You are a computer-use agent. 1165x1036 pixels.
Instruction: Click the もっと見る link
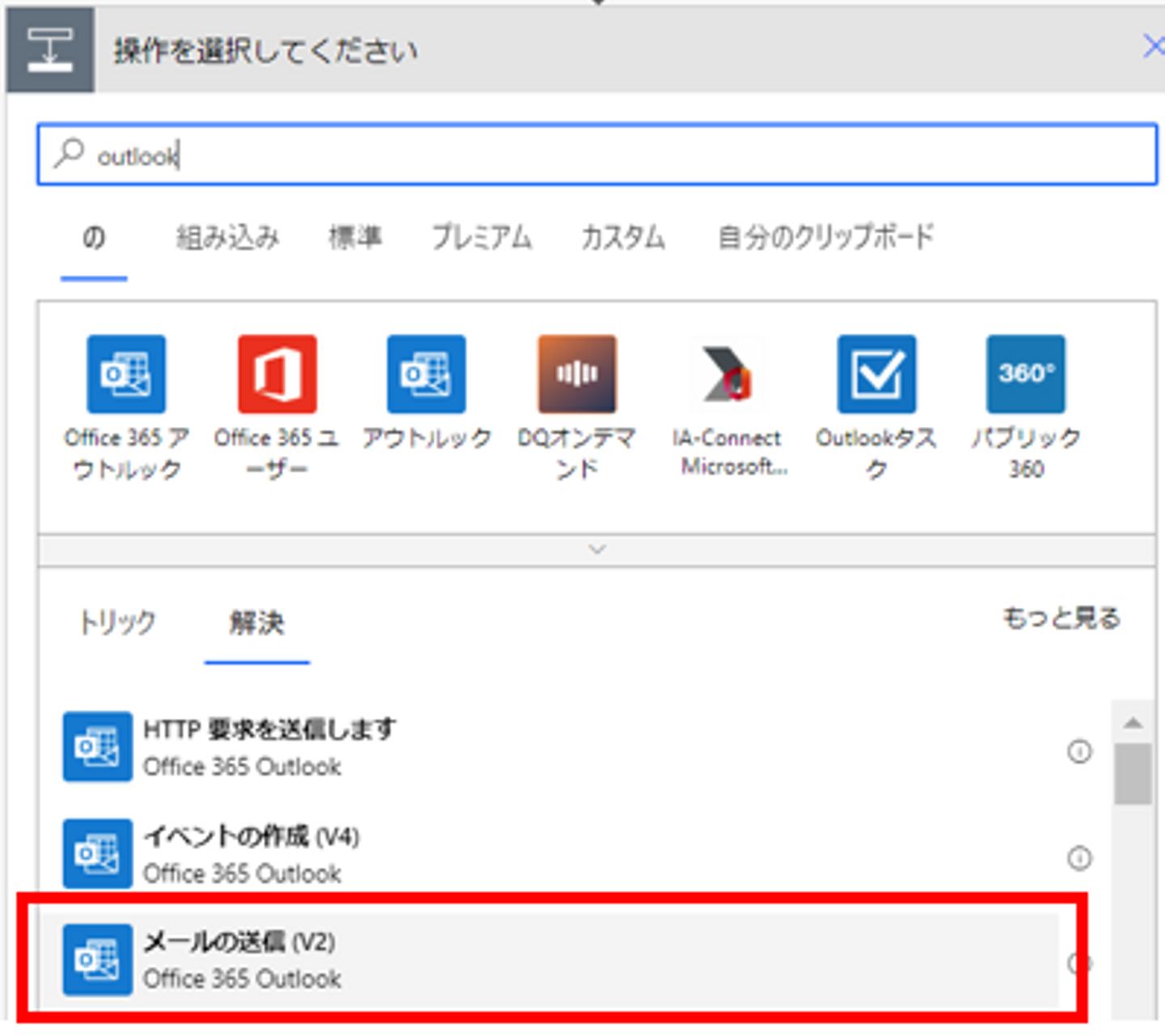point(1061,618)
